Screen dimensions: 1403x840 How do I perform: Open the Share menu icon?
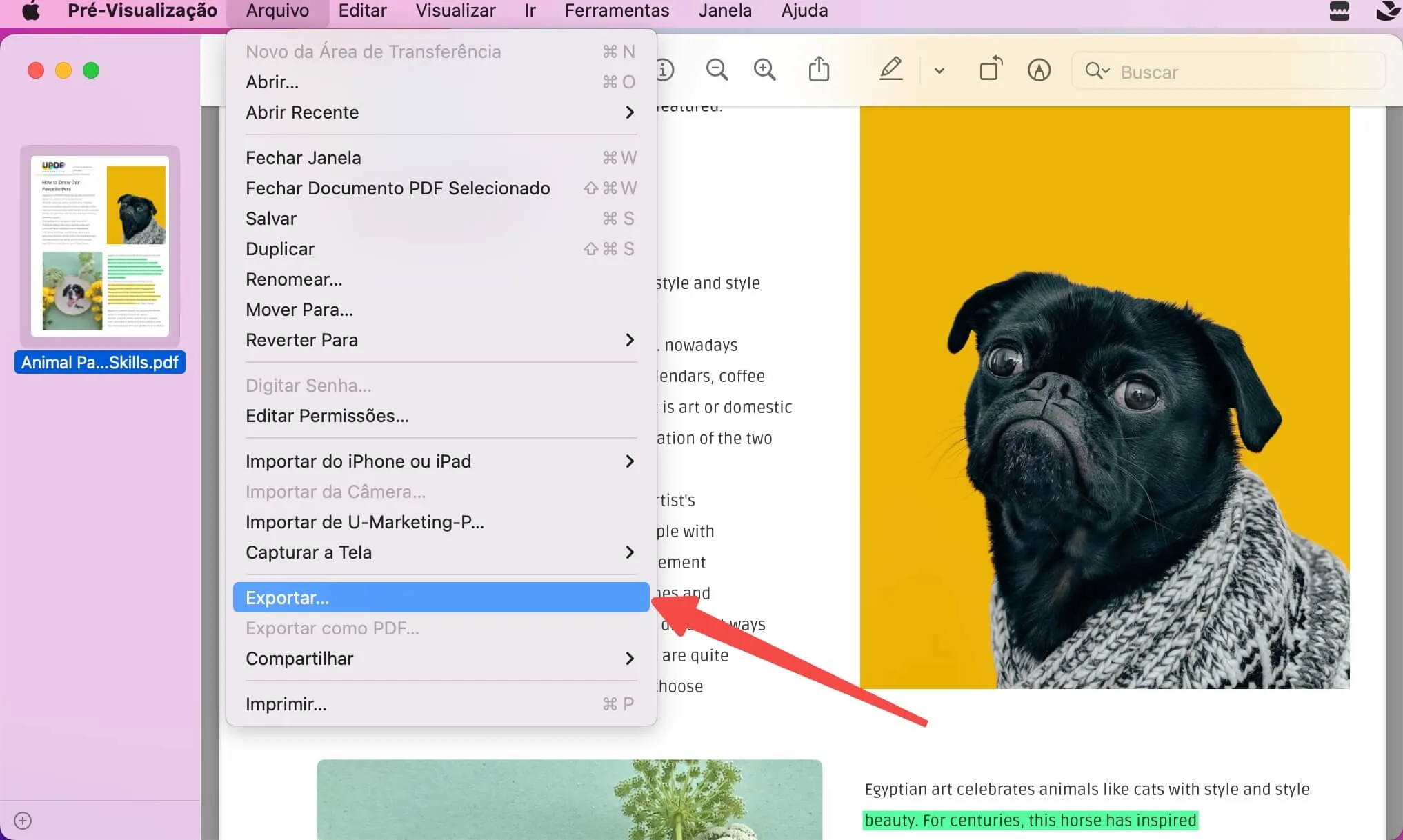(818, 69)
